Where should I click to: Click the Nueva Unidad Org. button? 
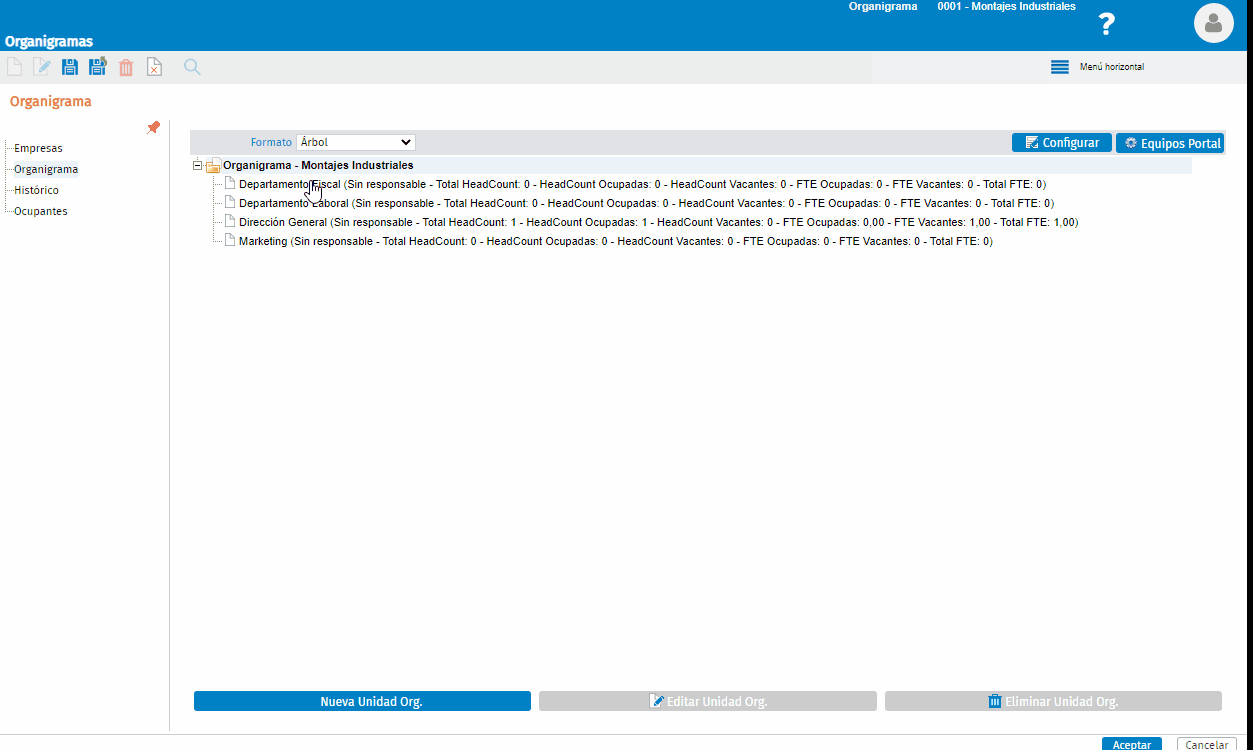pos(362,701)
